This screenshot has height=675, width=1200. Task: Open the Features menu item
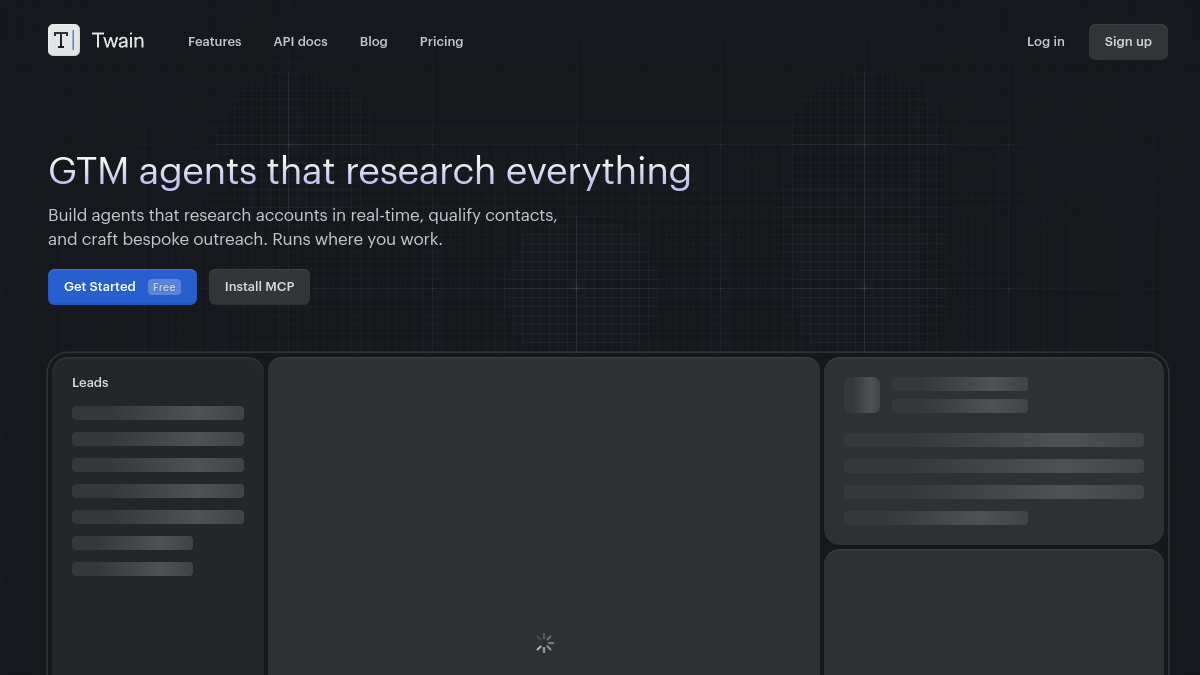pos(214,41)
